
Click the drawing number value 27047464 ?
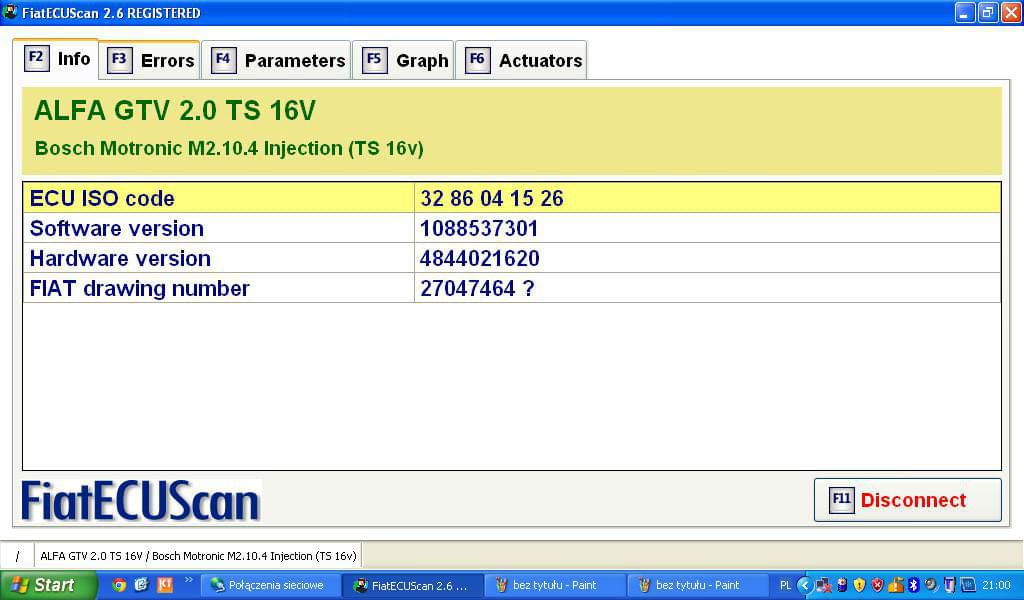click(x=477, y=289)
